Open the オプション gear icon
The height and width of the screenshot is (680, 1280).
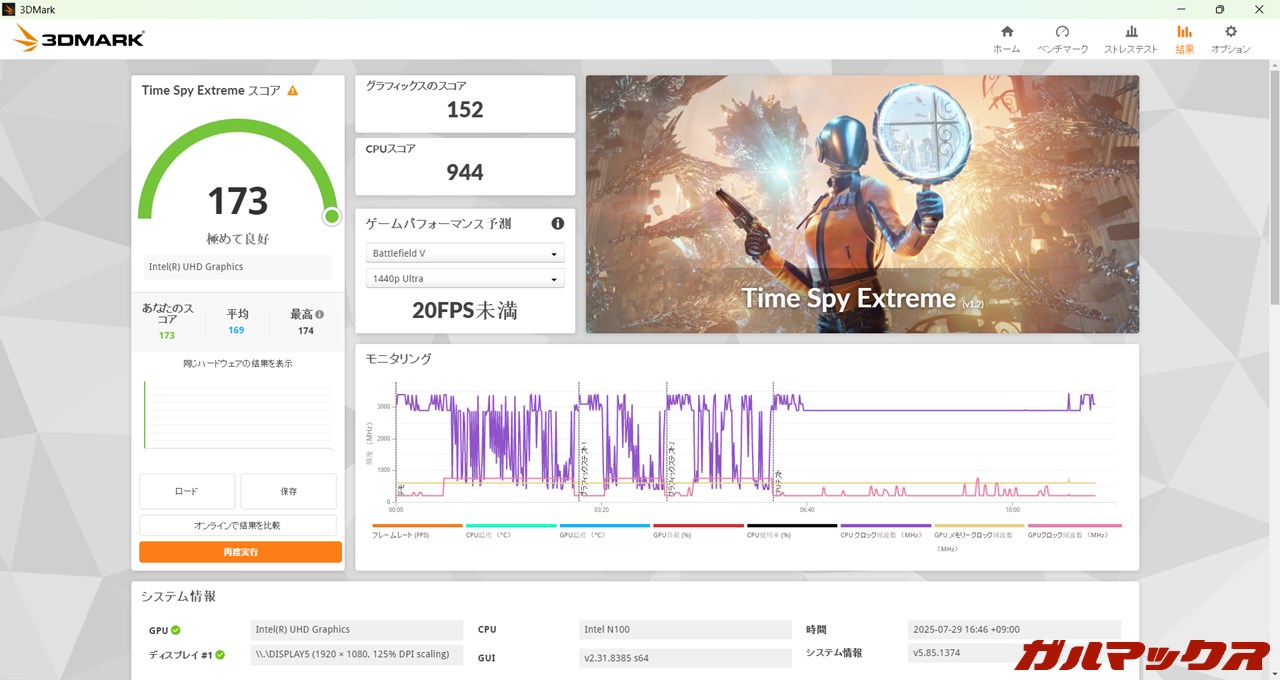click(x=1230, y=32)
